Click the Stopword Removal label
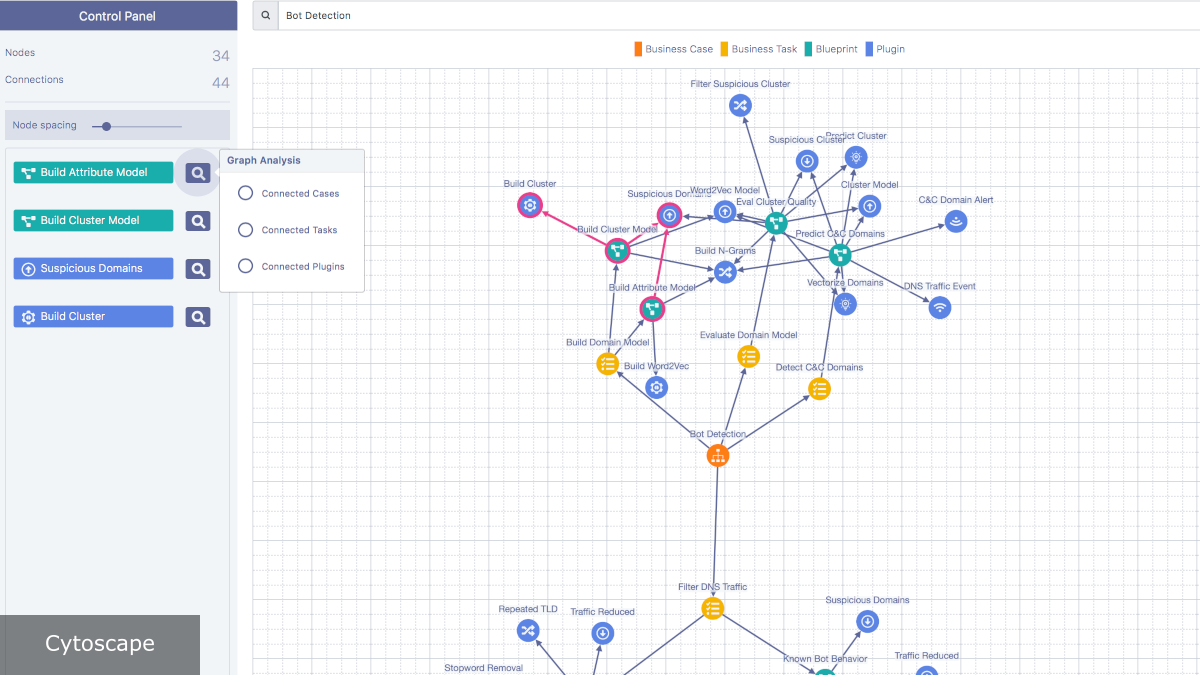The image size is (1200, 675). [483, 668]
